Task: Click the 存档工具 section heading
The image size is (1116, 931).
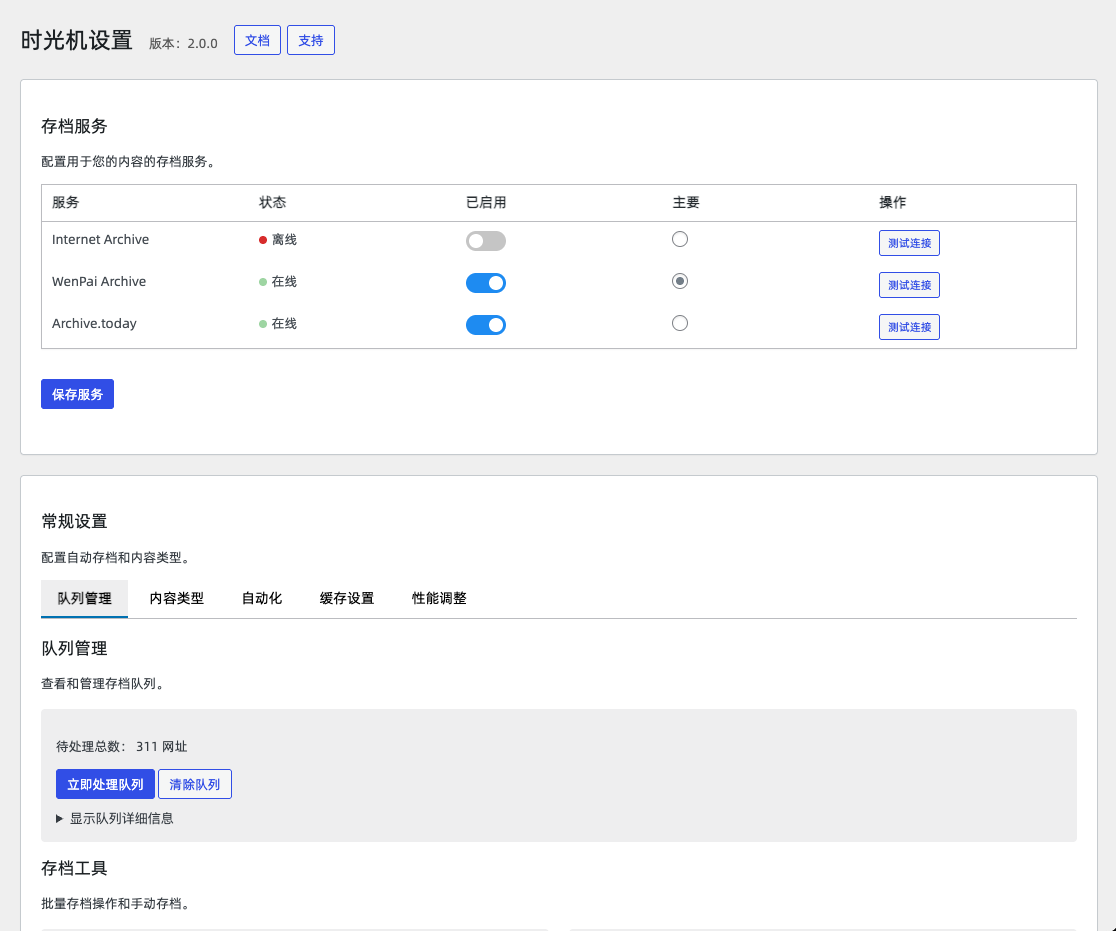Action: coord(74,868)
